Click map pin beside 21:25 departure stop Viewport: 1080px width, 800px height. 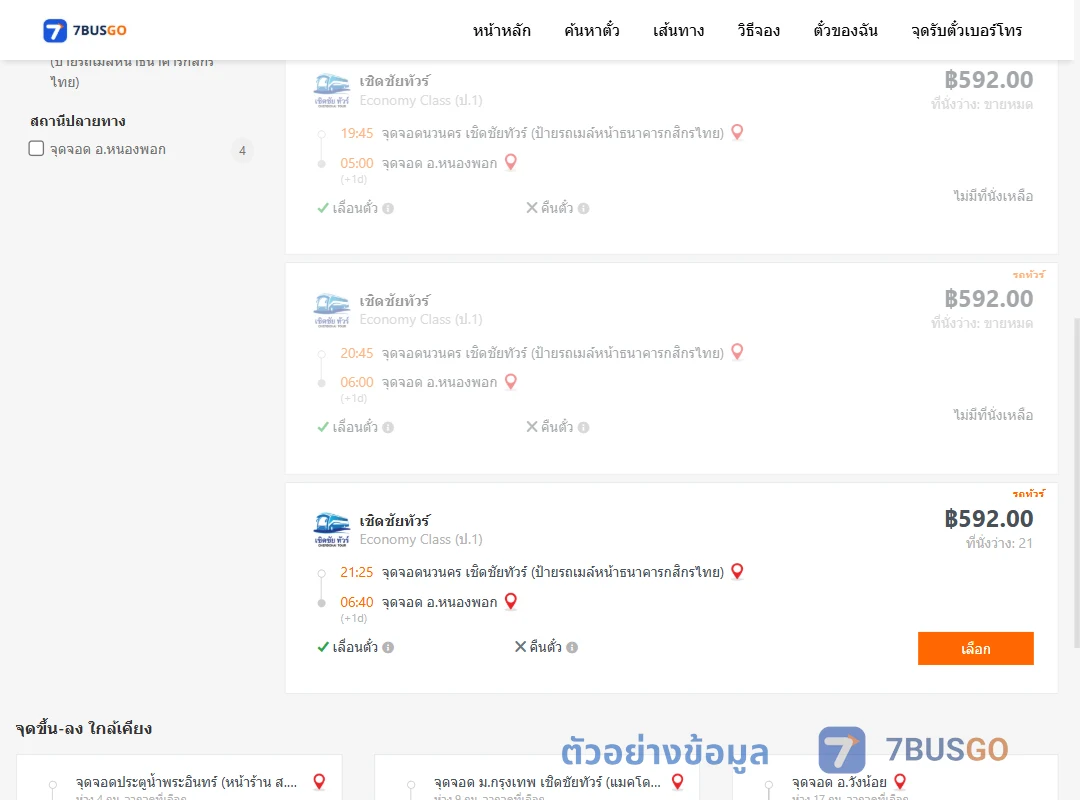point(737,571)
